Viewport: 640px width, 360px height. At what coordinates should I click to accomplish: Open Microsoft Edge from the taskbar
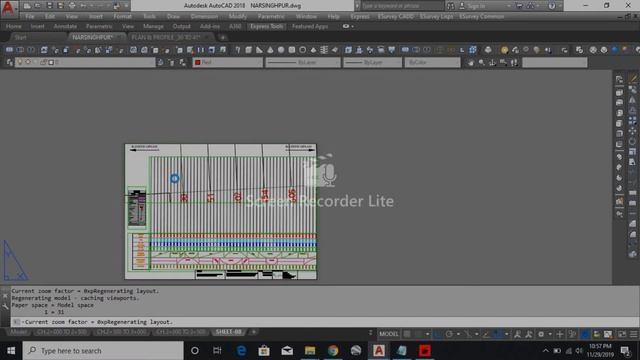[x=241, y=351]
